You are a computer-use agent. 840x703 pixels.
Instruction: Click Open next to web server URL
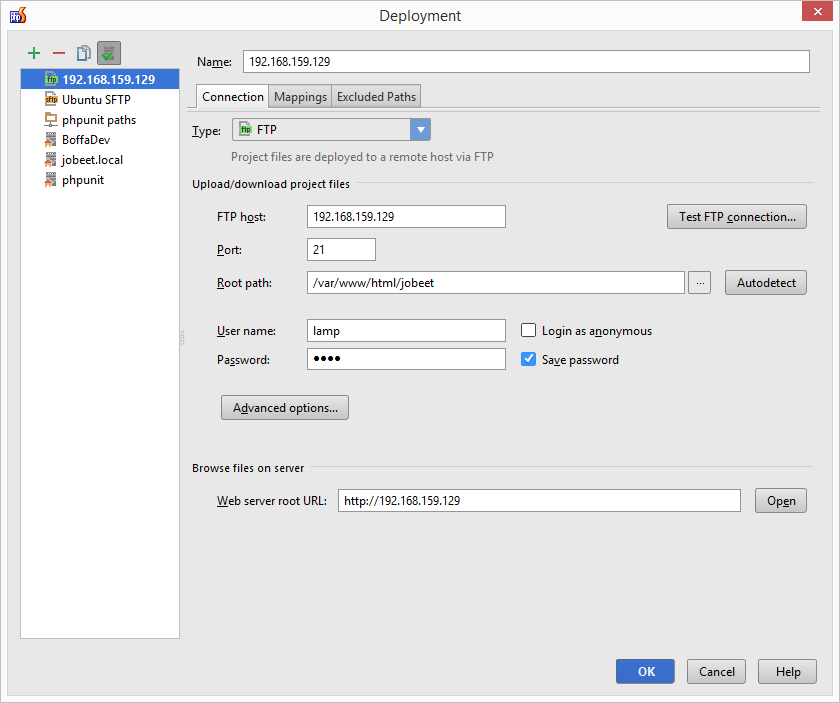click(x=781, y=500)
